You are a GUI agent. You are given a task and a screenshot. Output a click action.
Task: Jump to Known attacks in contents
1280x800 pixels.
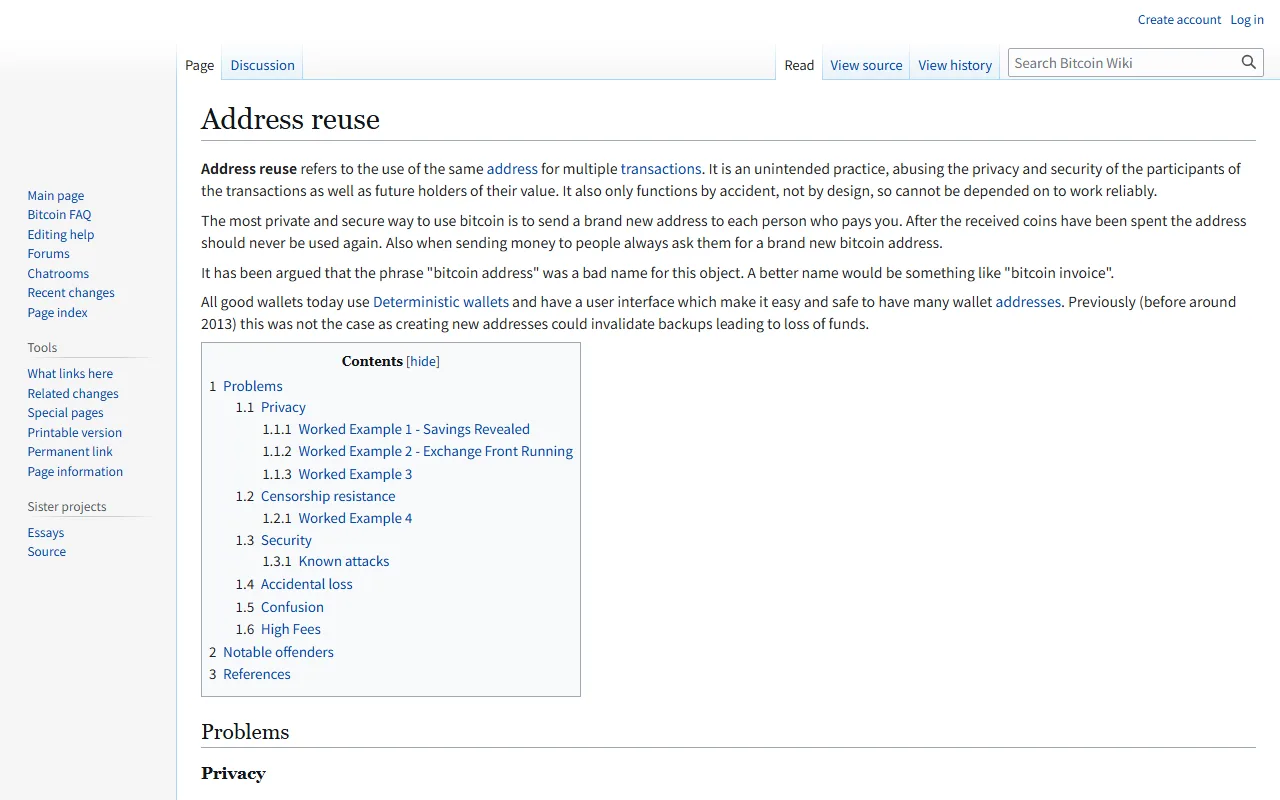point(344,561)
